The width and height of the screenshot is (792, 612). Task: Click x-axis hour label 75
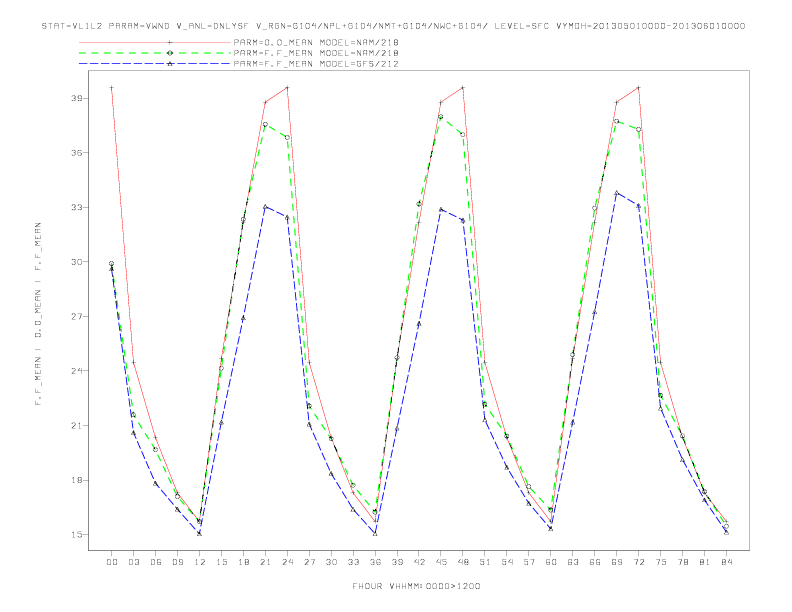(x=661, y=562)
